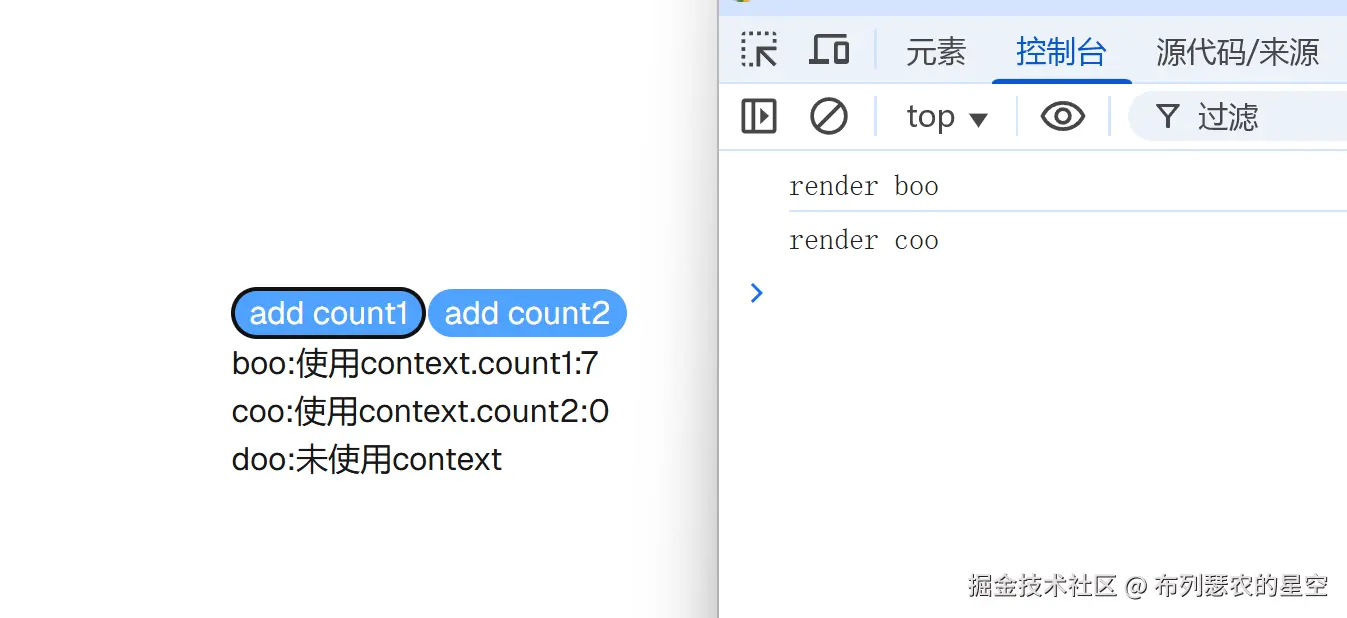Image resolution: width=1347 pixels, height=618 pixels.
Task: Show the console sidebar panel icon
Action: [759, 116]
